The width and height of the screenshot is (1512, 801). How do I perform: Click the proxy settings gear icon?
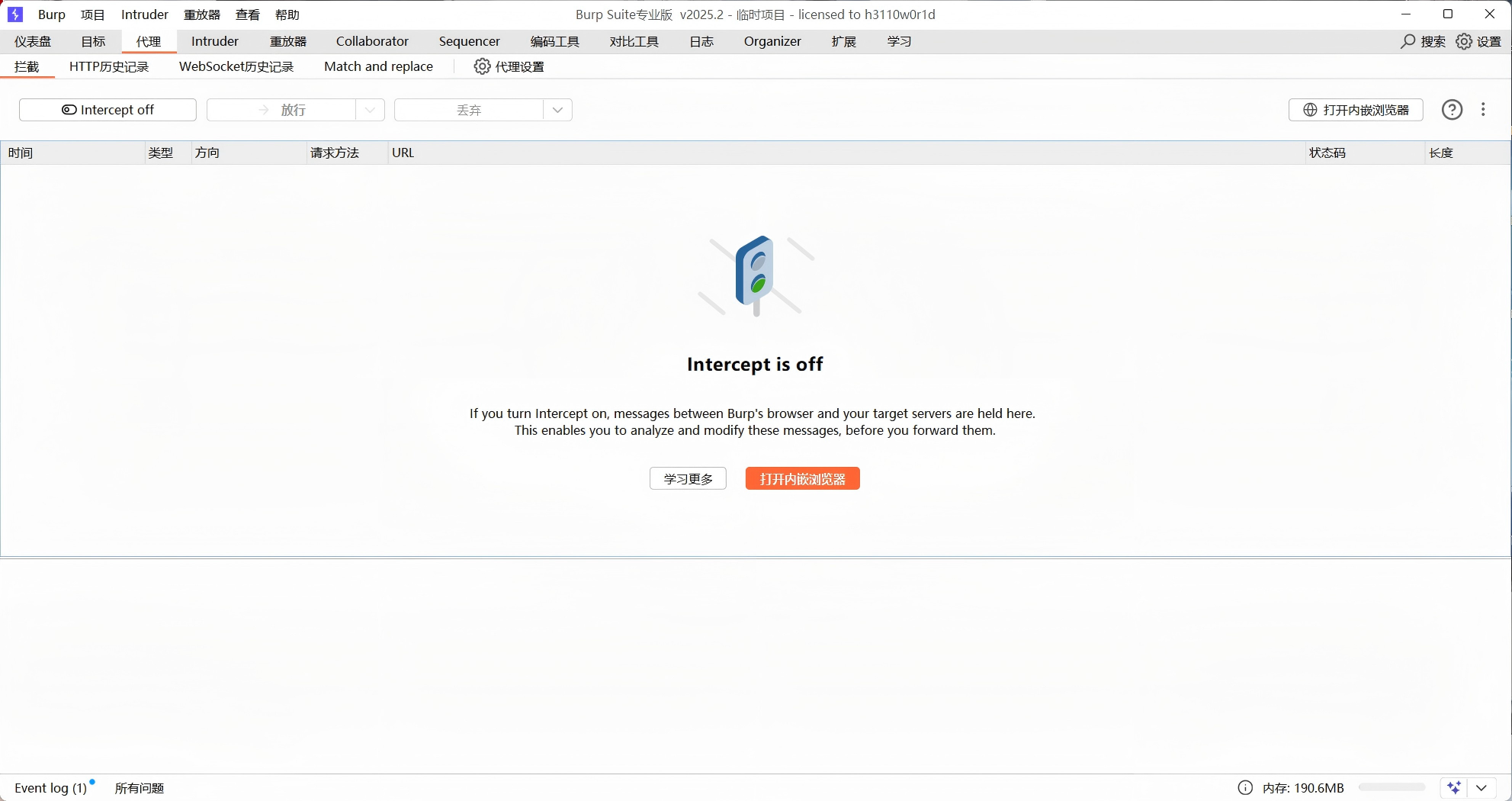[482, 66]
